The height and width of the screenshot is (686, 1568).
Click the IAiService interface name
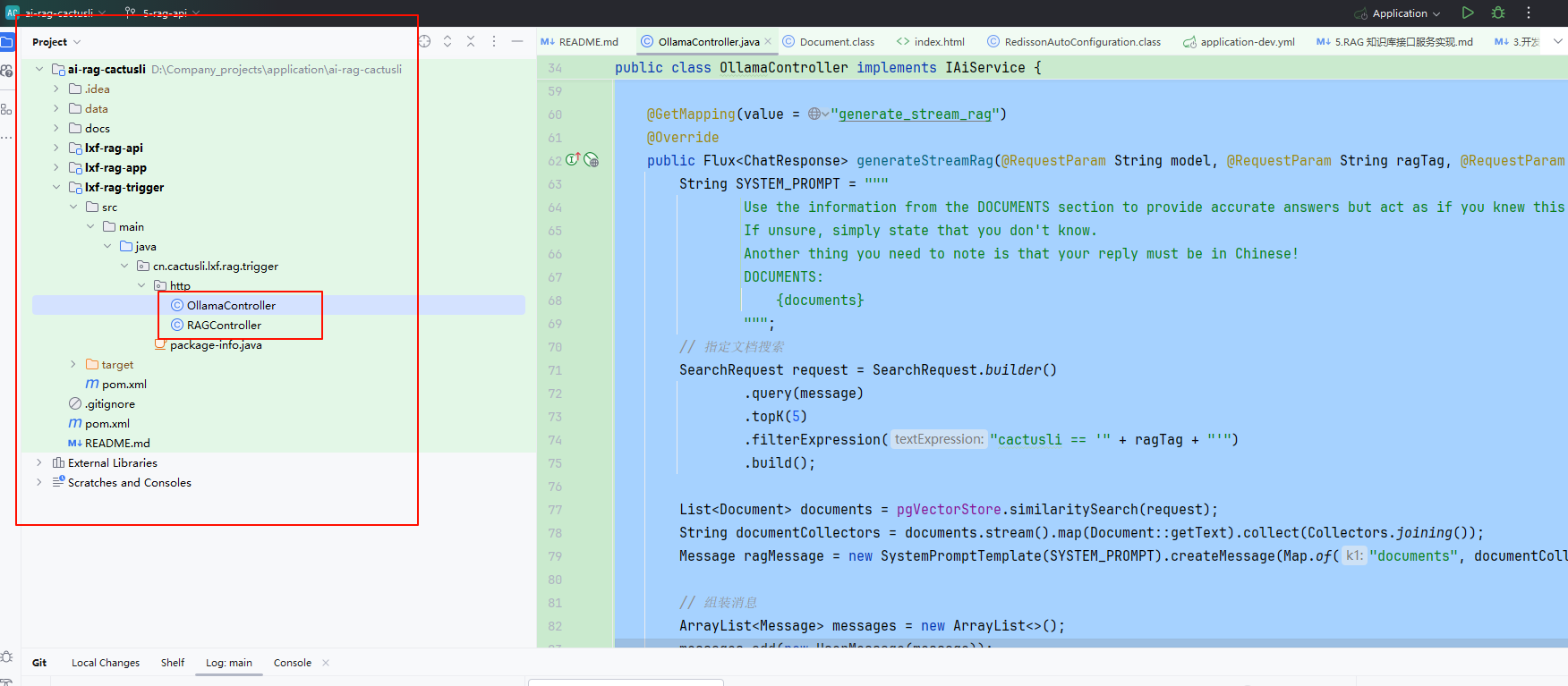(x=985, y=67)
